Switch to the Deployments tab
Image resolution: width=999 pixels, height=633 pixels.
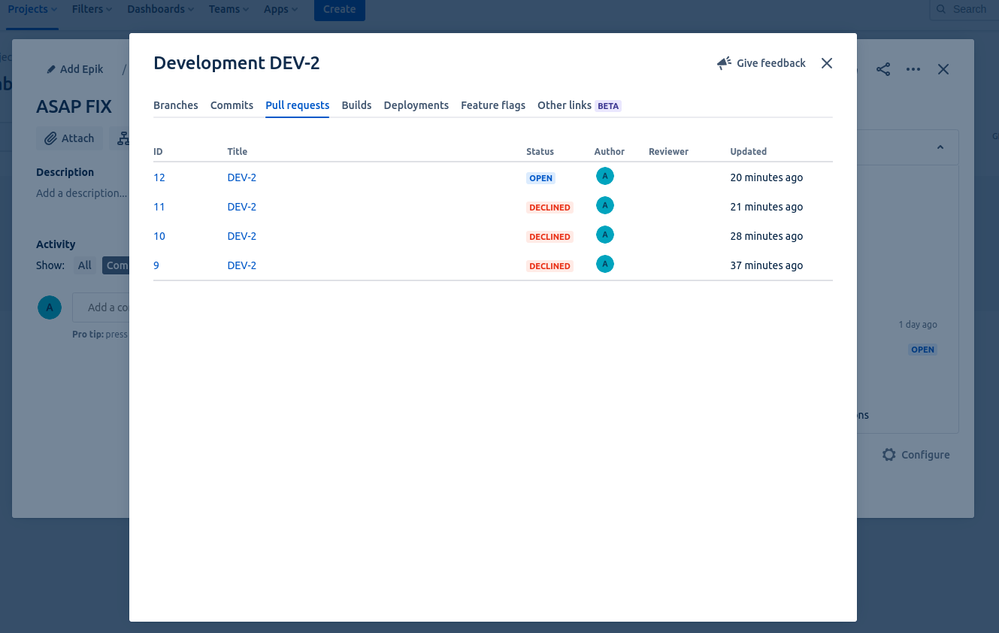(x=416, y=105)
